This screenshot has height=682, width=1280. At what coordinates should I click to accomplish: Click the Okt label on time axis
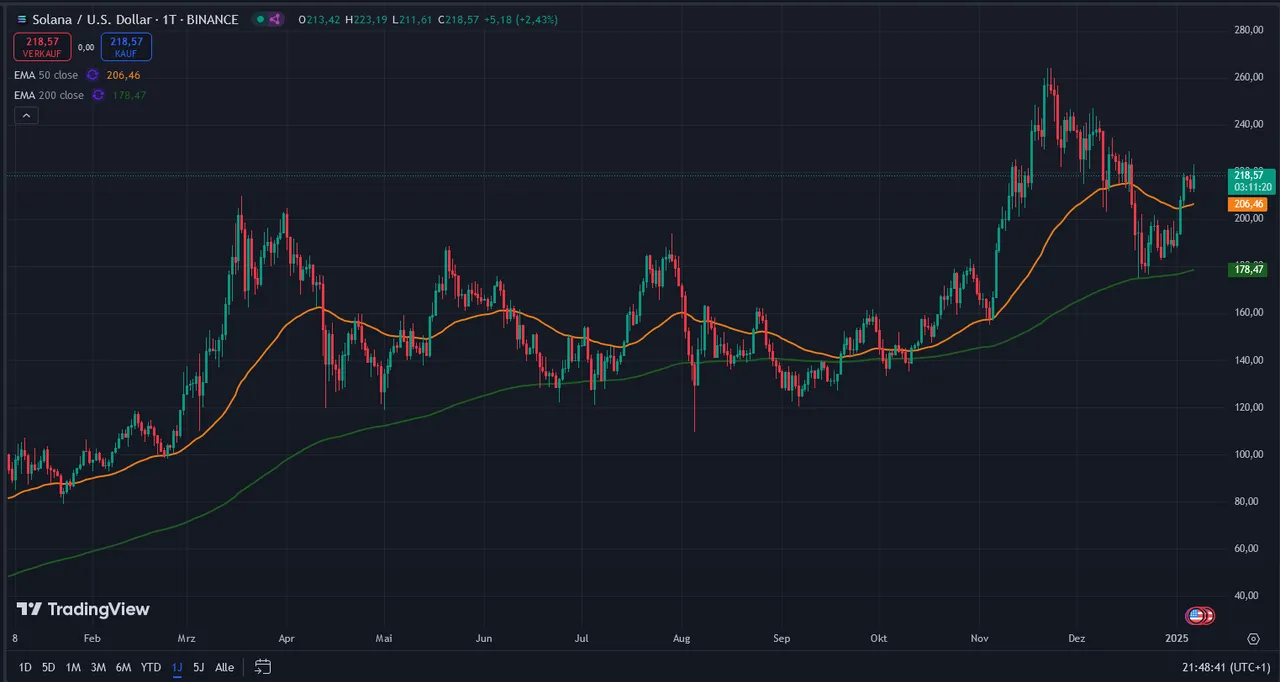pos(879,638)
